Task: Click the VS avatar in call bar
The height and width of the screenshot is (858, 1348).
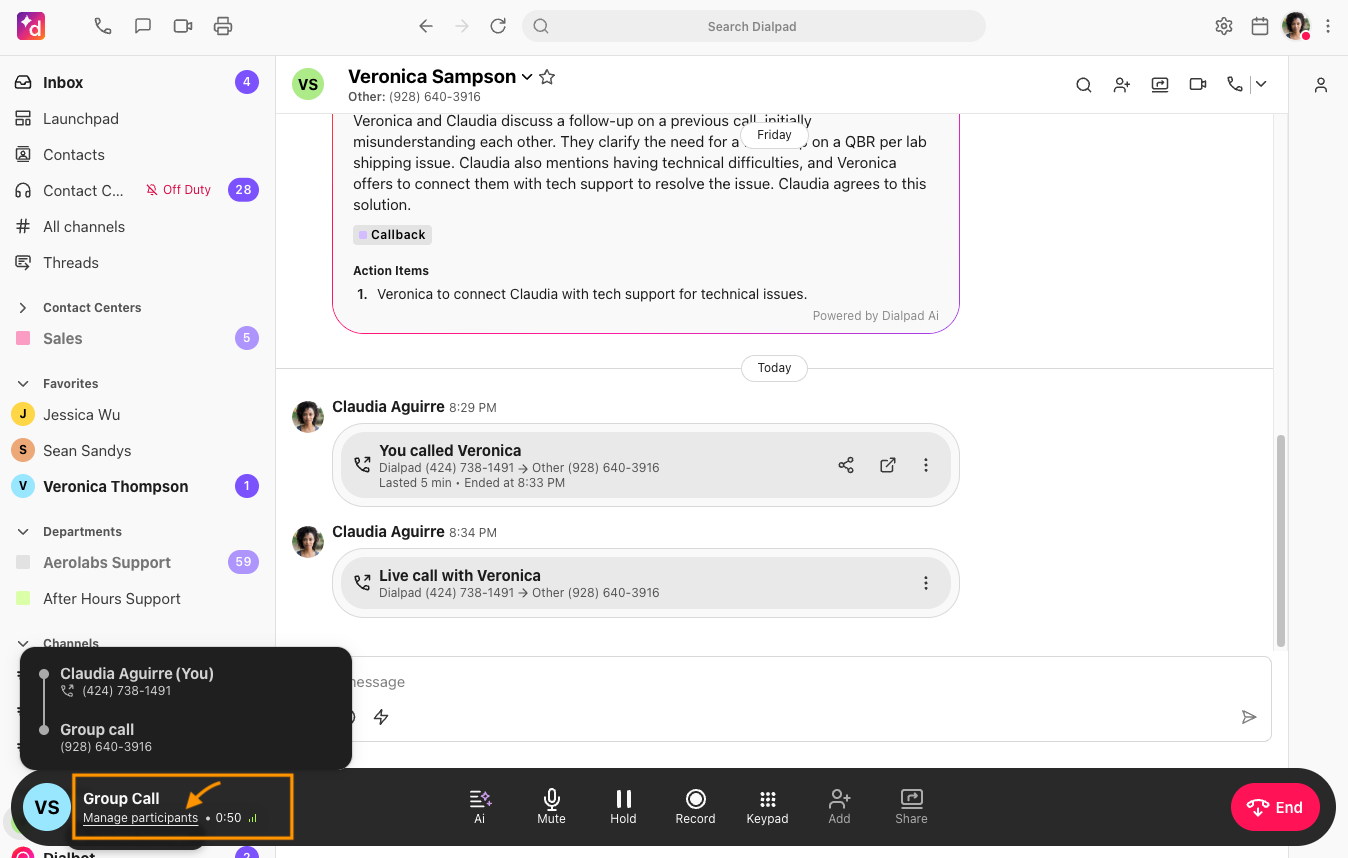Action: click(47, 807)
